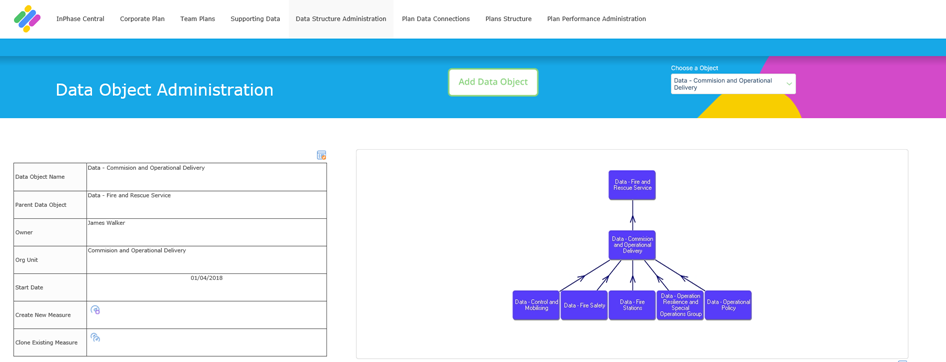Open Plan Performance Administration

click(597, 19)
